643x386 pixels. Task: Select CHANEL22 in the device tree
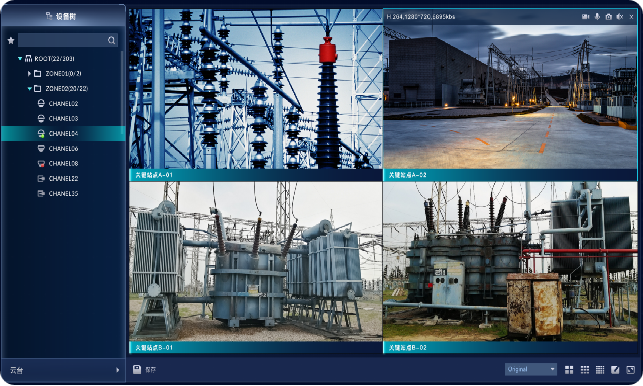tap(64, 178)
